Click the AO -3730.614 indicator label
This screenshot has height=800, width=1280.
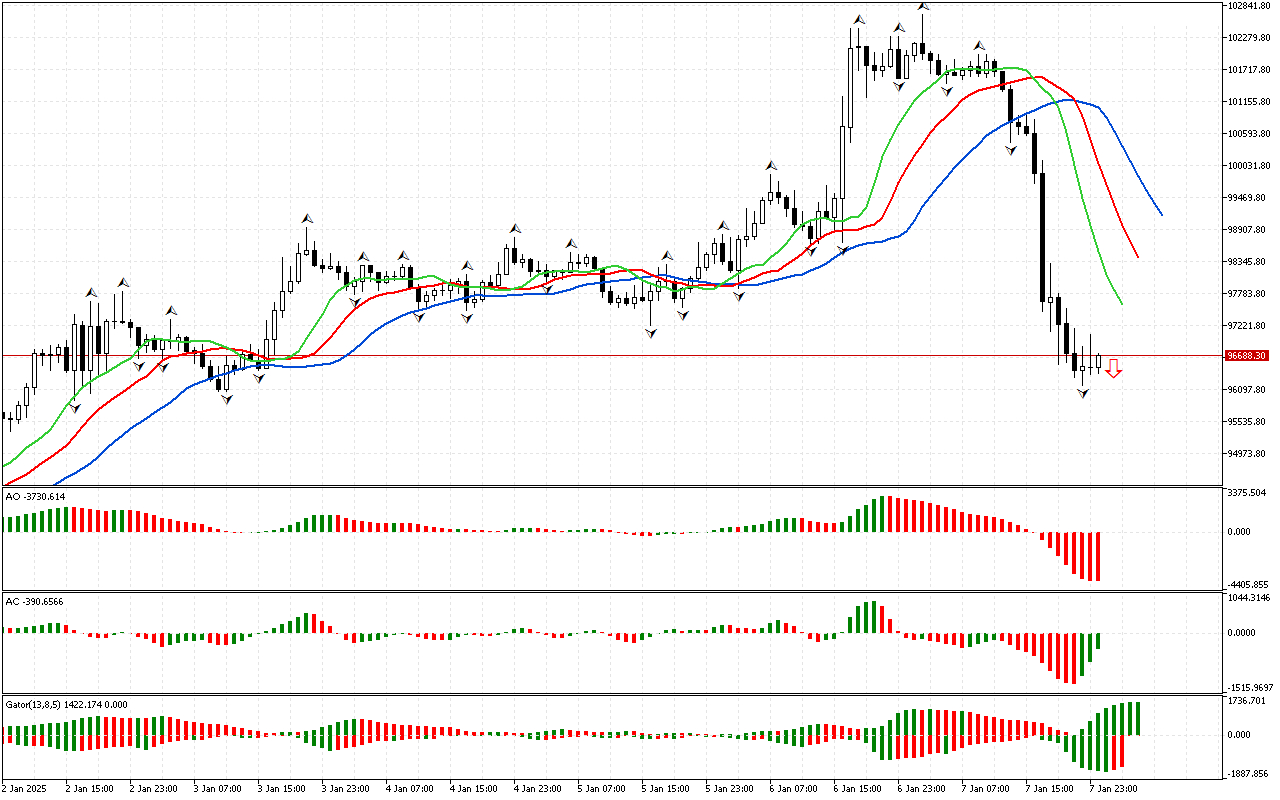(x=35, y=496)
